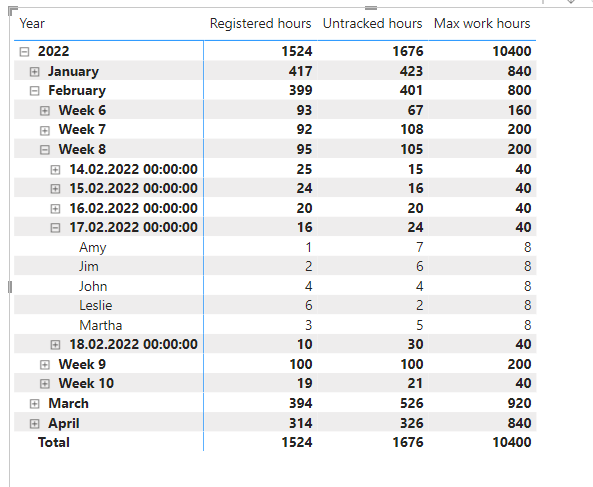This screenshot has width=593, height=487.
Task: Expand Week 10
Action: click(x=45, y=384)
